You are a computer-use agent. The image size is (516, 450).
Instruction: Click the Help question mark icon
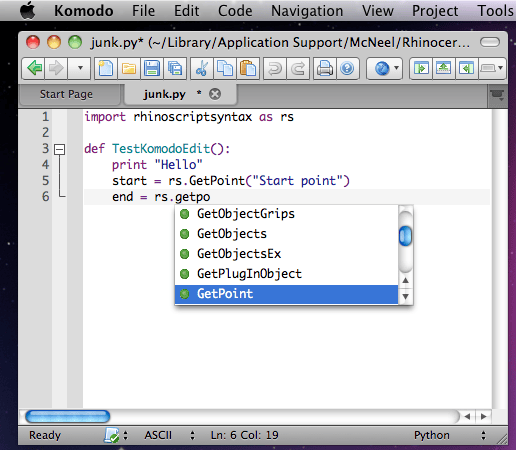347,68
